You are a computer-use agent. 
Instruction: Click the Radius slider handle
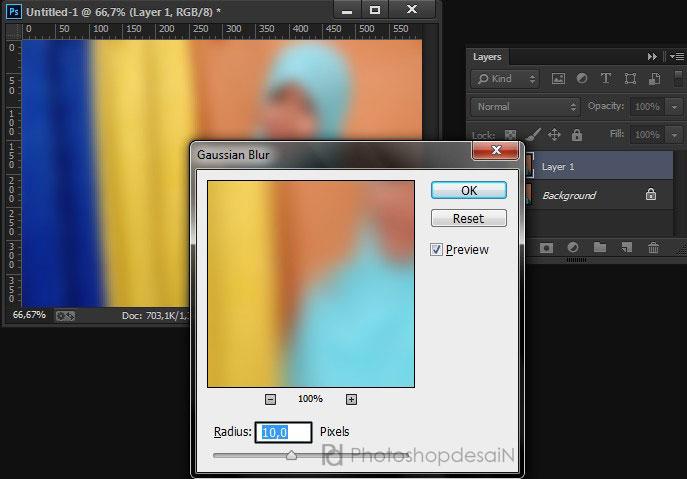tap(291, 455)
